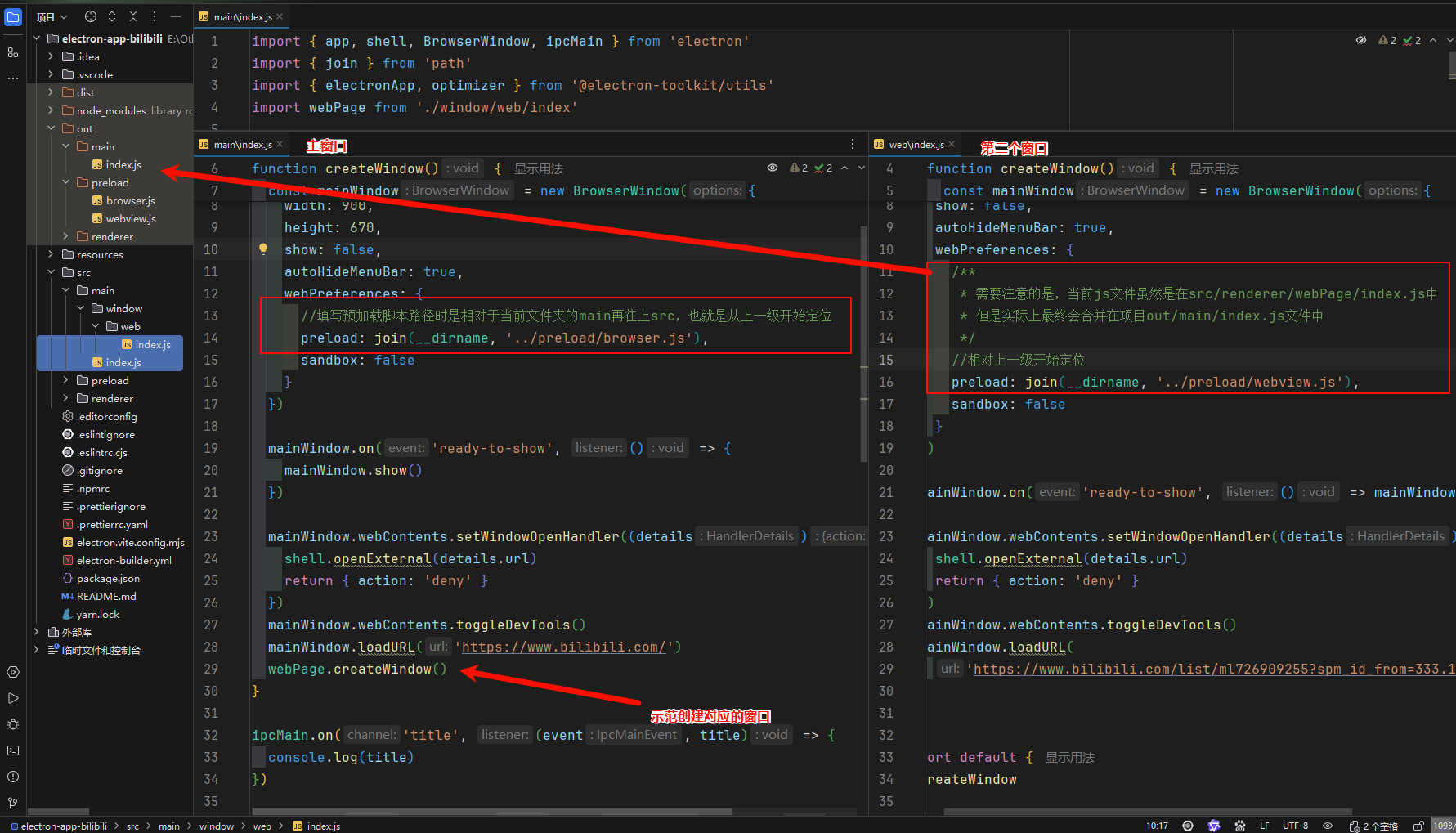1456x833 pixels.
Task: Toggle the eye icon in lower main editor
Action: (x=773, y=168)
